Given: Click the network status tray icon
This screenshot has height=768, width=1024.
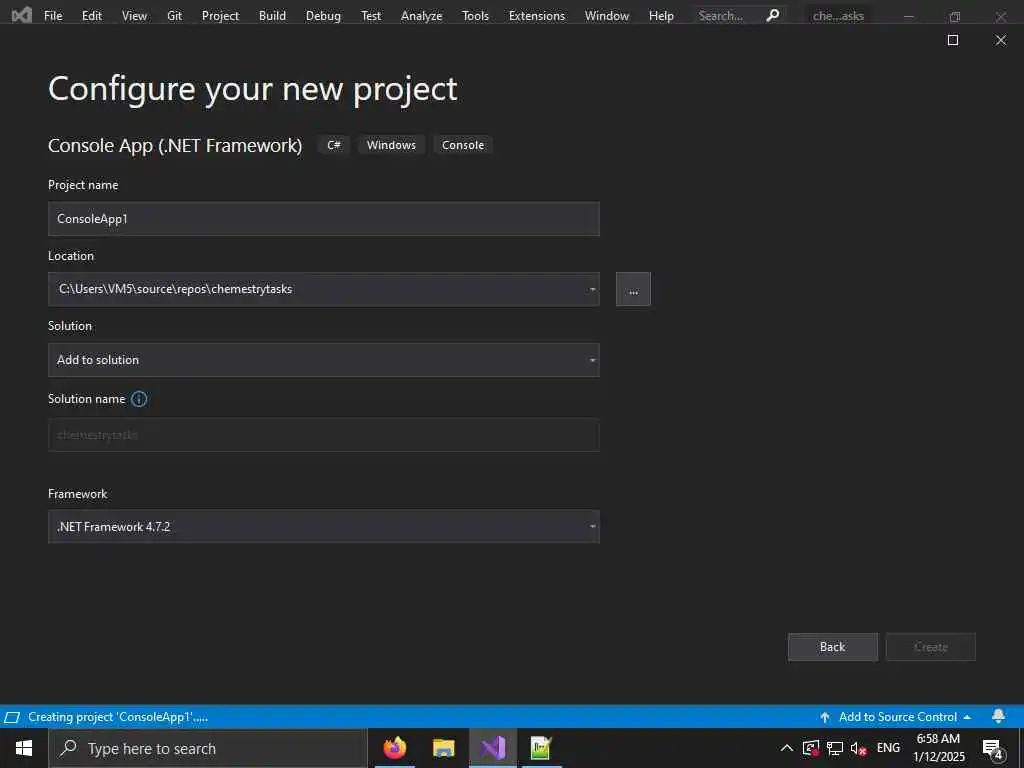Looking at the screenshot, I should point(835,748).
